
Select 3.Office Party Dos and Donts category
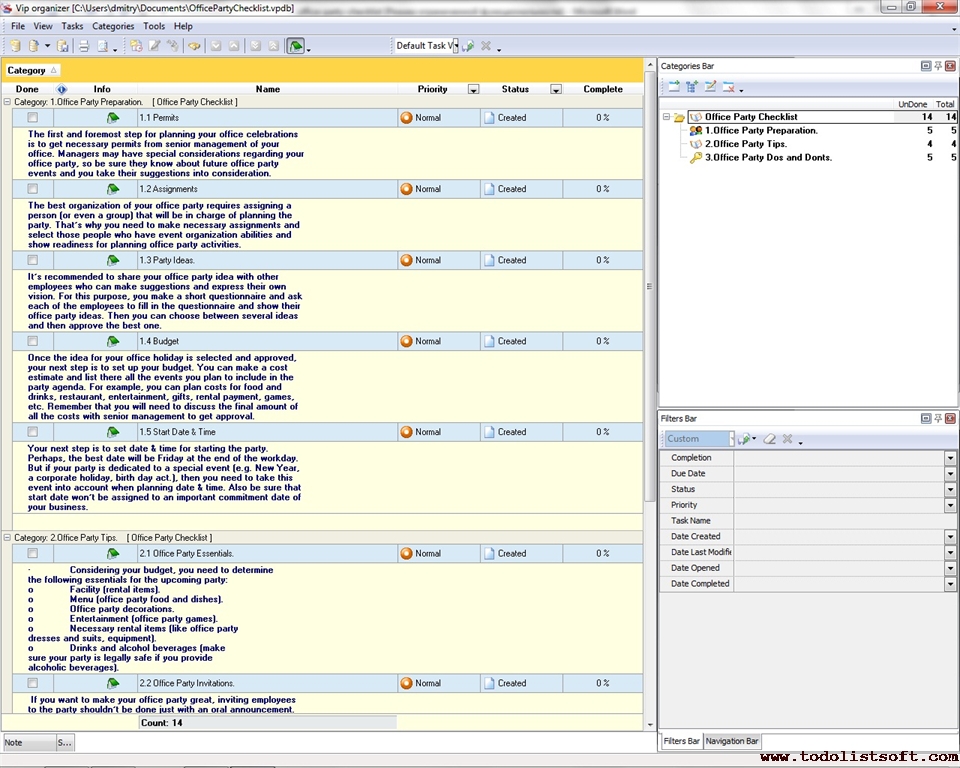tap(768, 157)
